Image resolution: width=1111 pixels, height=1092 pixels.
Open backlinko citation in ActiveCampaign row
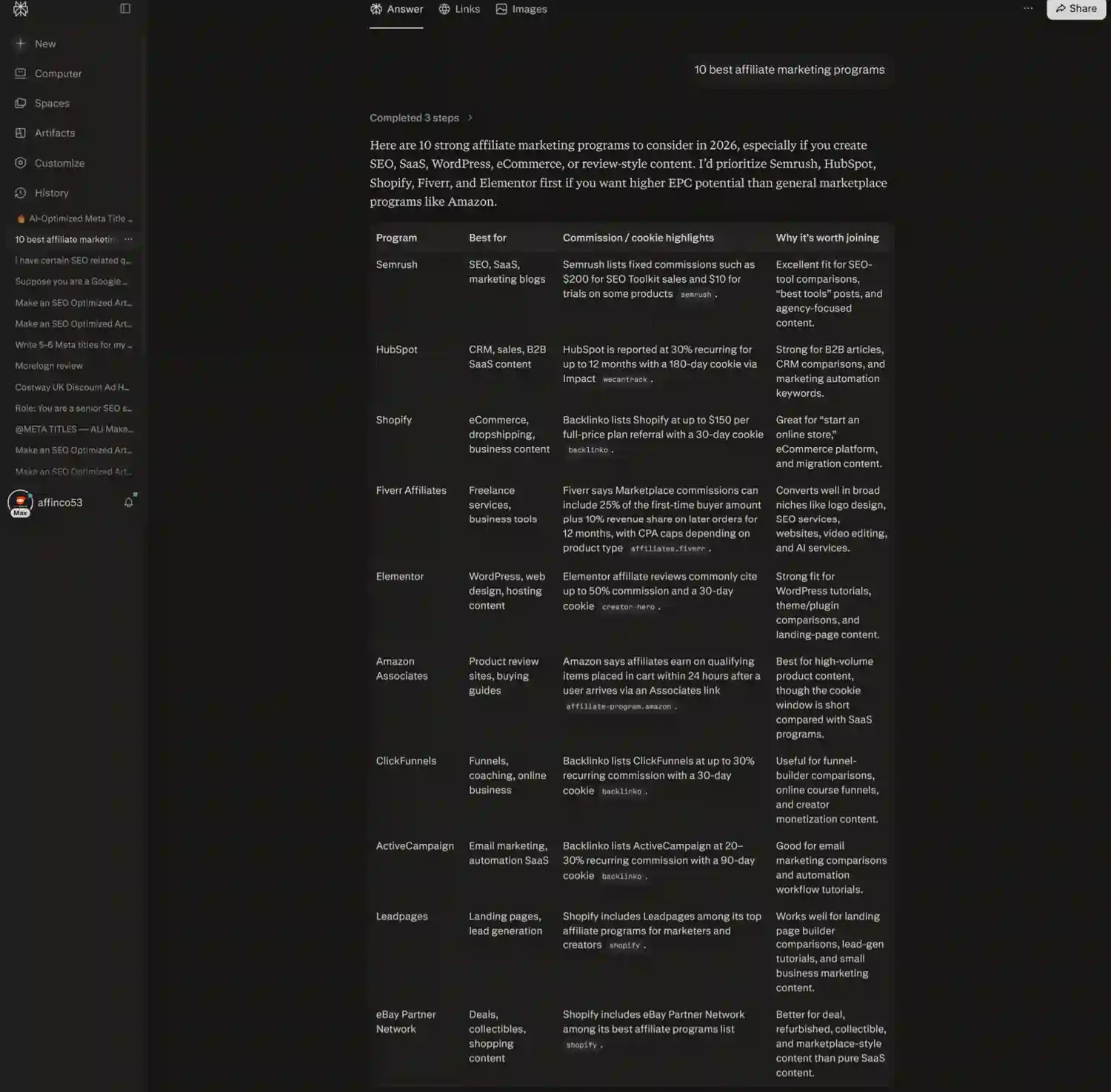(x=621, y=877)
